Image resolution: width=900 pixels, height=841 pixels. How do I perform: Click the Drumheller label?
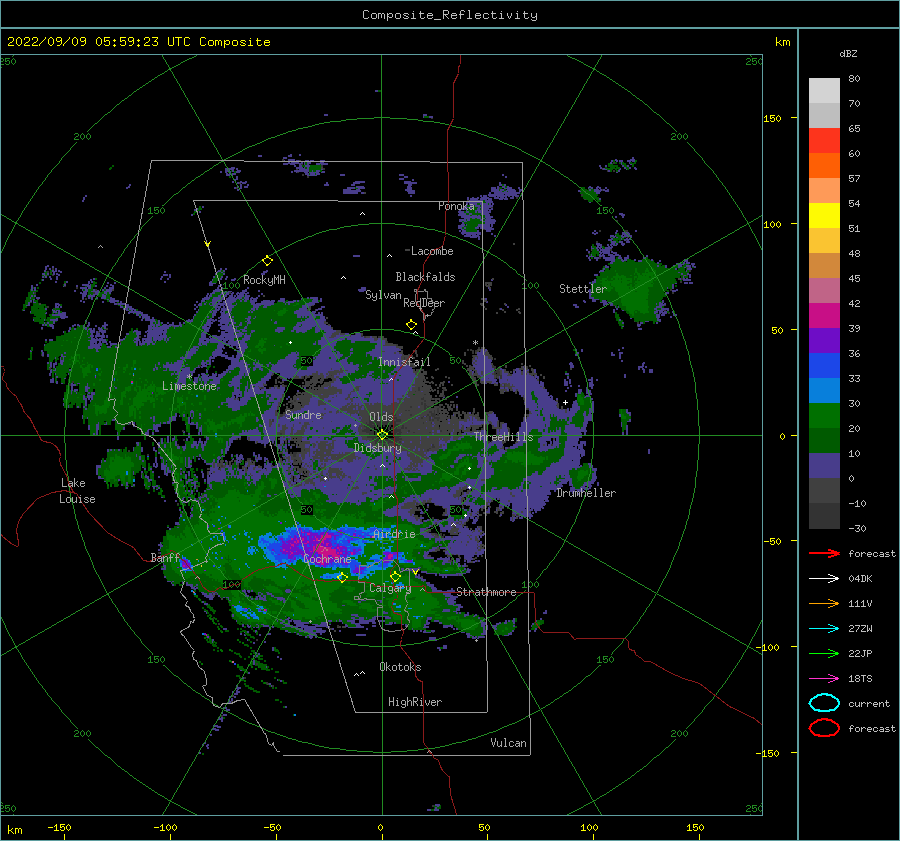coord(586,493)
